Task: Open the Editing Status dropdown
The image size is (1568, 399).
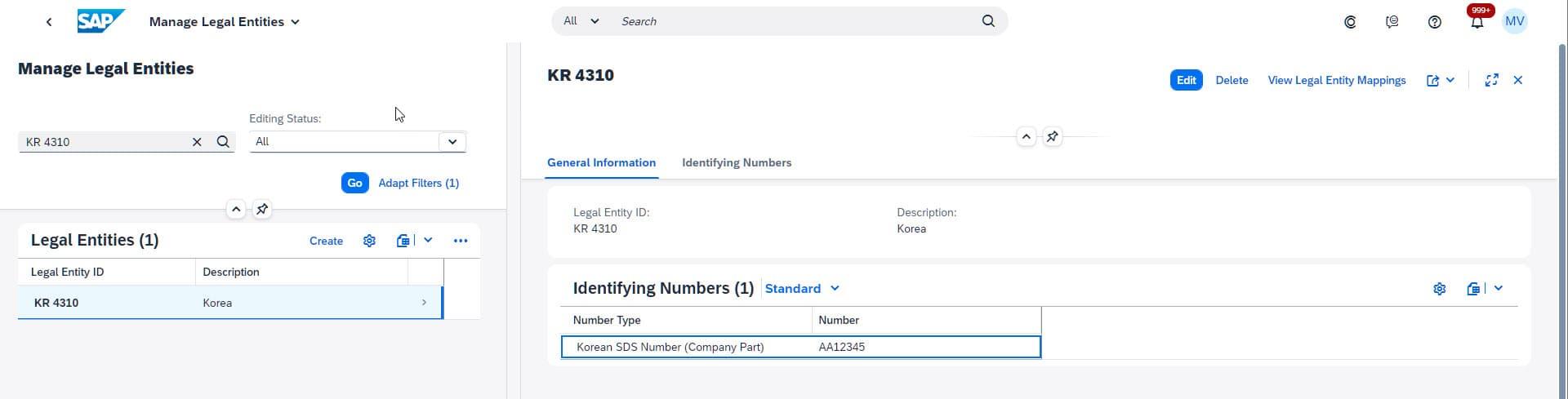Action: pos(452,142)
